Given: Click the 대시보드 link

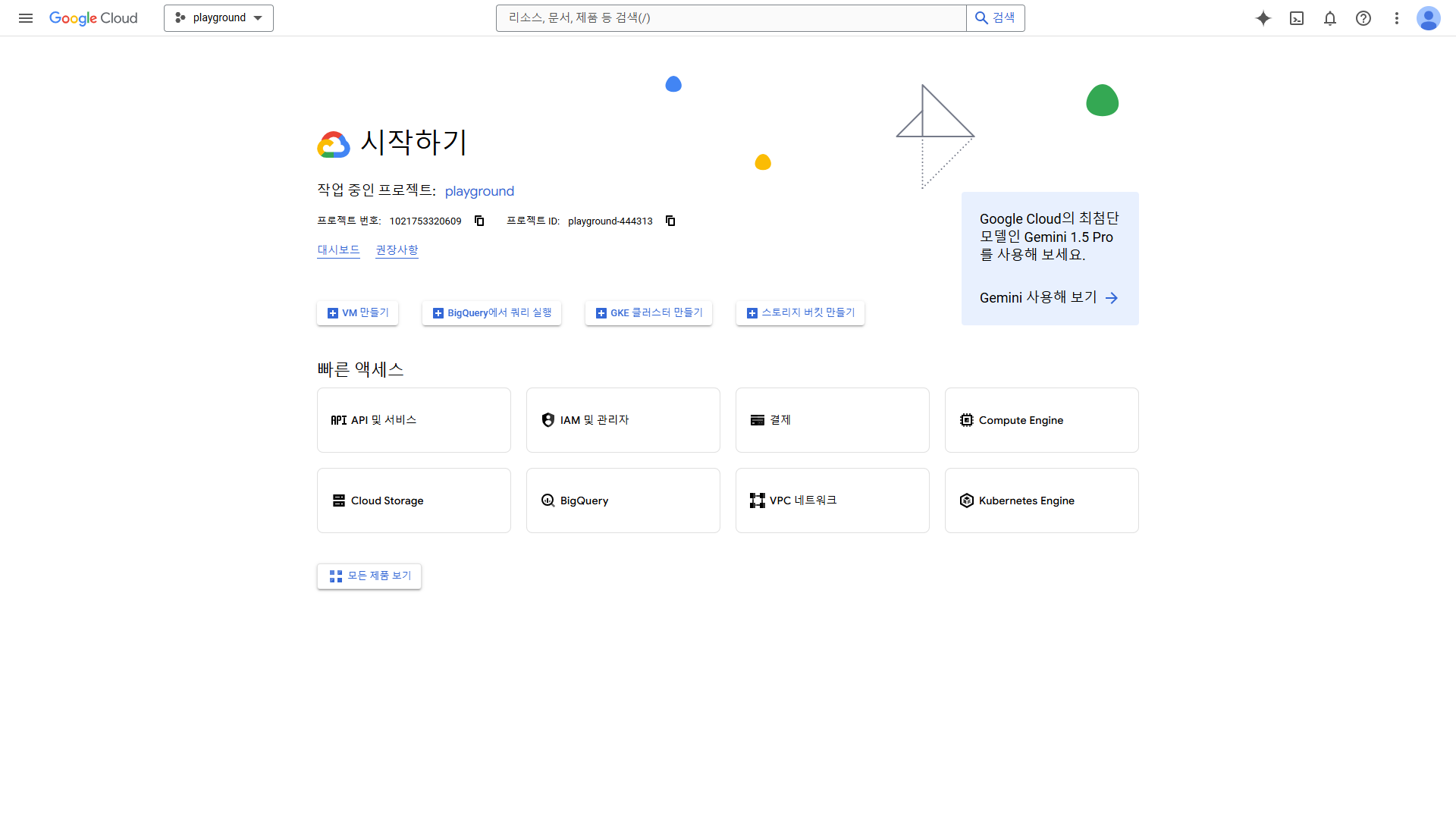Looking at the screenshot, I should [338, 249].
